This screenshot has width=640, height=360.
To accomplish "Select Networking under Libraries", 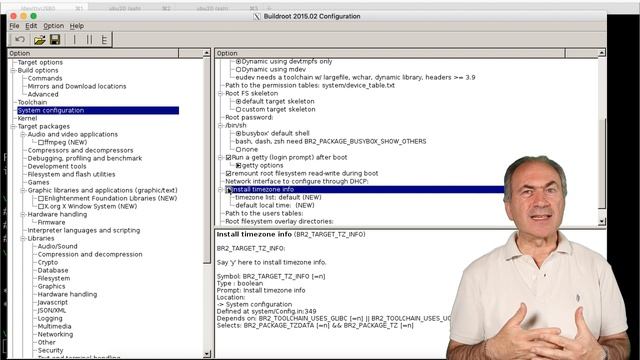I will [55, 335].
